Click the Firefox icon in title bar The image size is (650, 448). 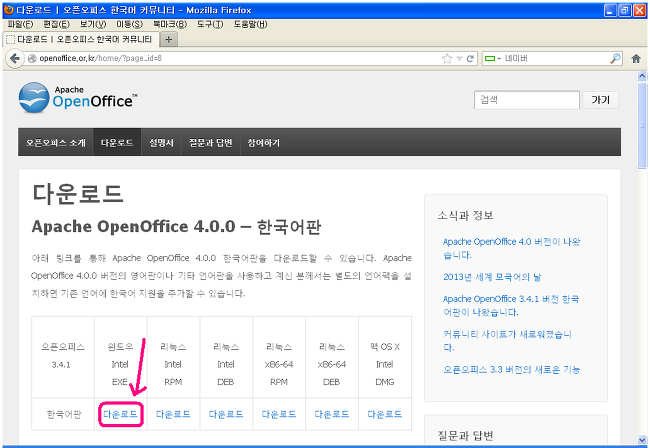(9, 10)
